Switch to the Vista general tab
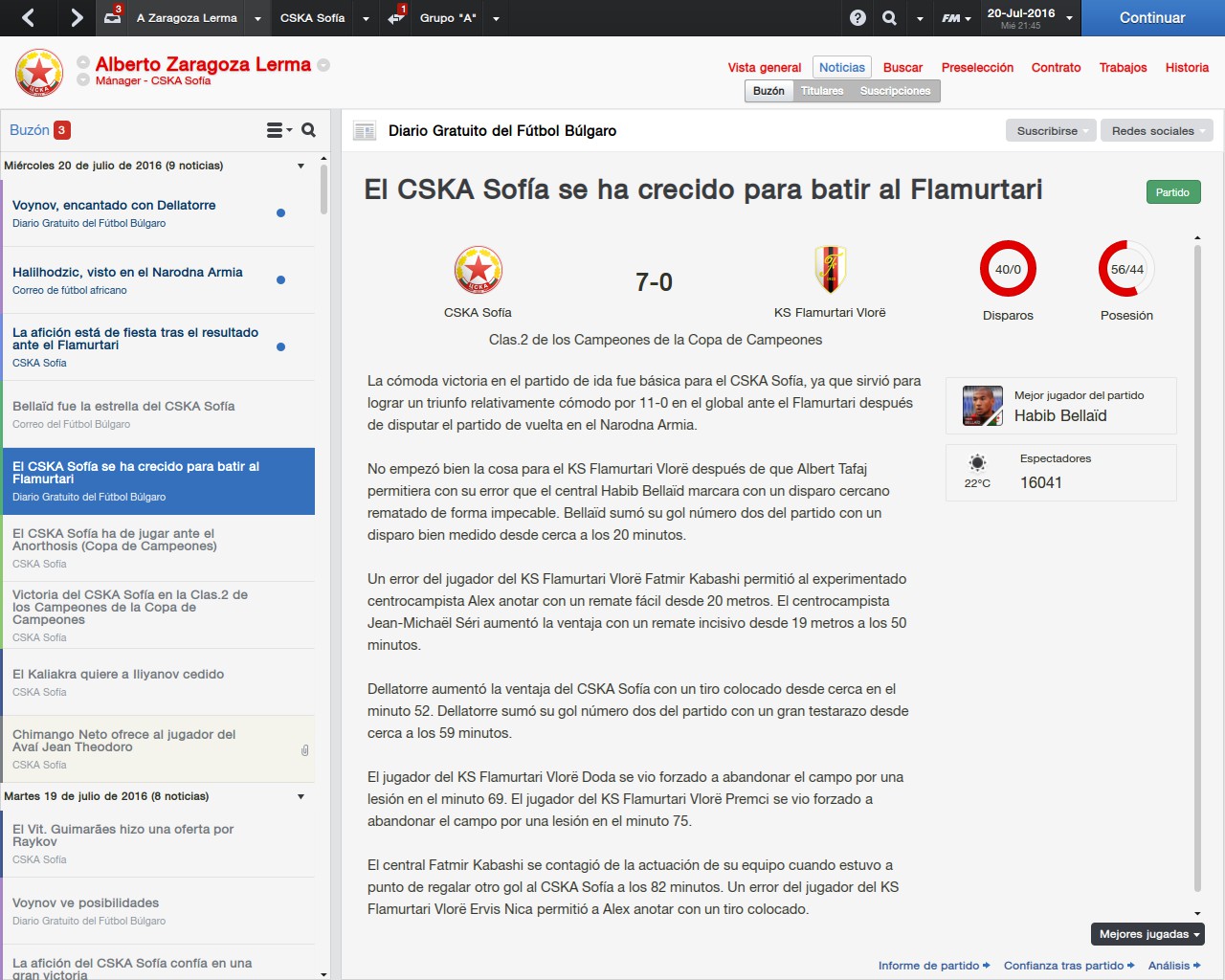 pos(765,68)
